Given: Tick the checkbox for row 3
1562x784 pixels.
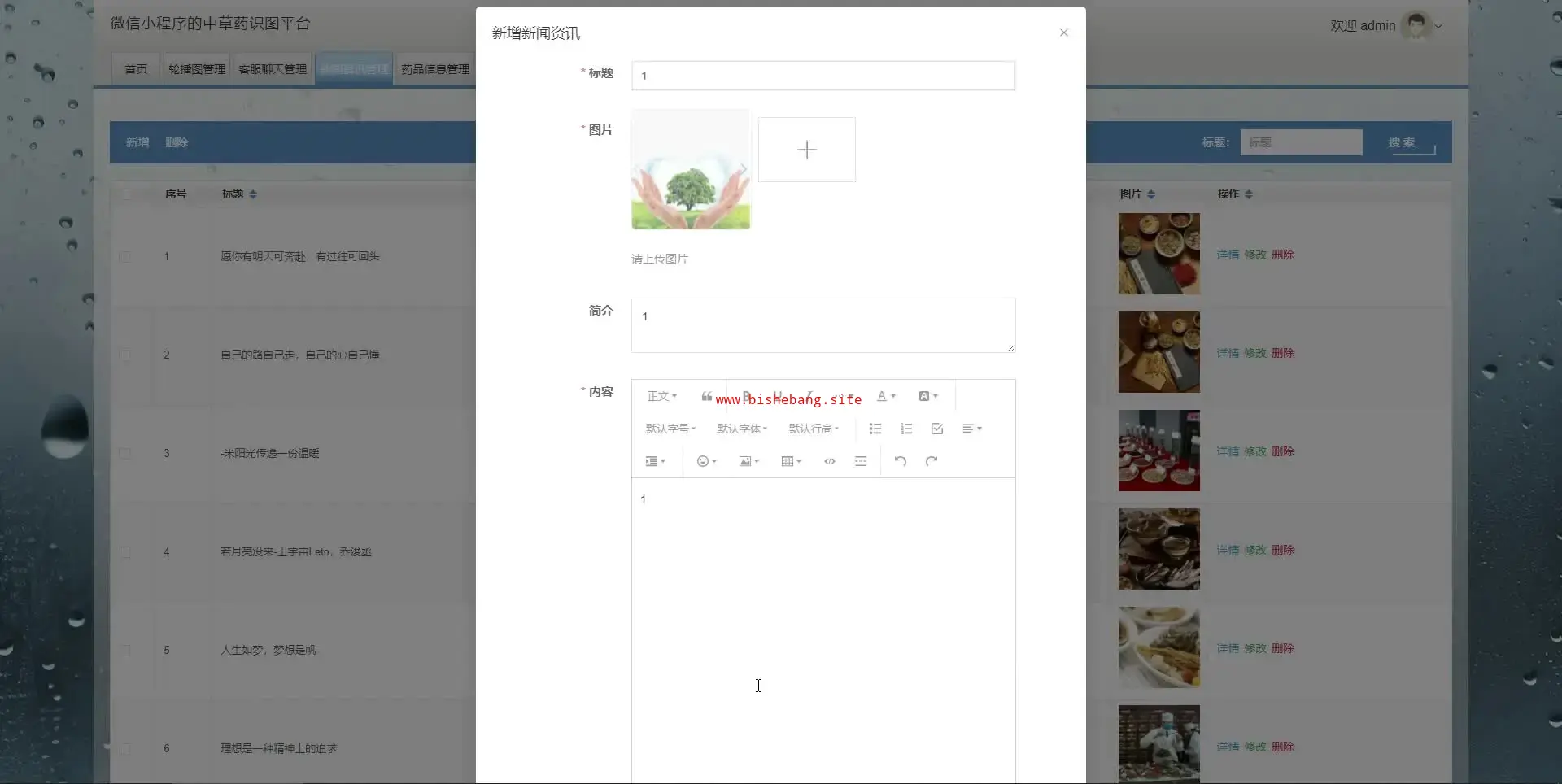Looking at the screenshot, I should pyautogui.click(x=125, y=454).
